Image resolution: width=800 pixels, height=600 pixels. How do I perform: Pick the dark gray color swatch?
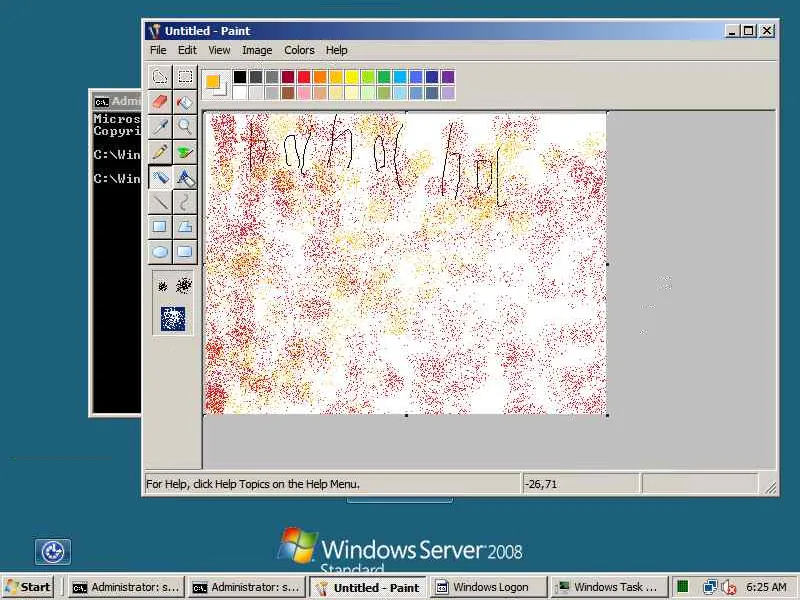click(x=256, y=77)
